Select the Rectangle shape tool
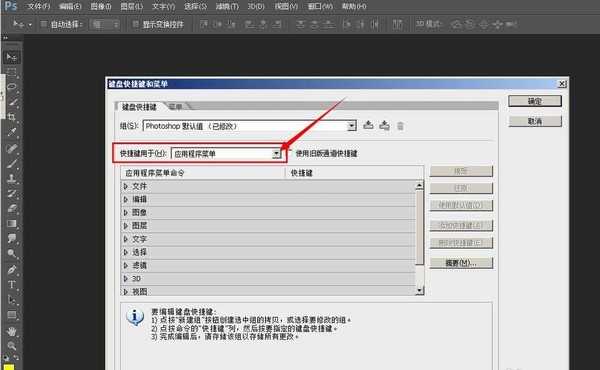 11,315
